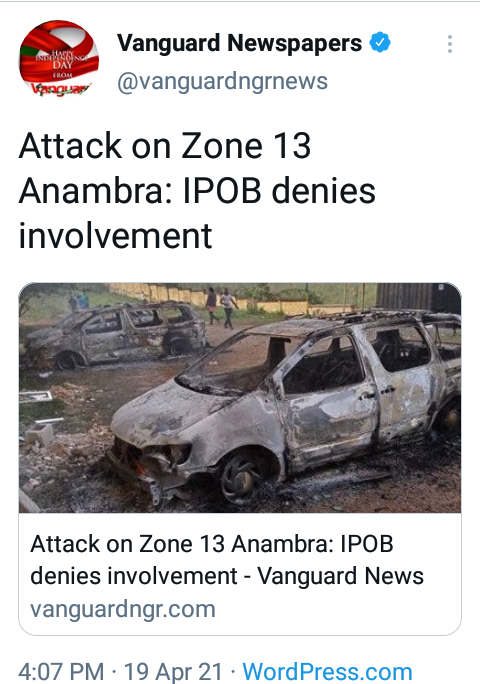Open the Vanguard Newspapers display name
This screenshot has width=480, height=684.
click(x=239, y=43)
